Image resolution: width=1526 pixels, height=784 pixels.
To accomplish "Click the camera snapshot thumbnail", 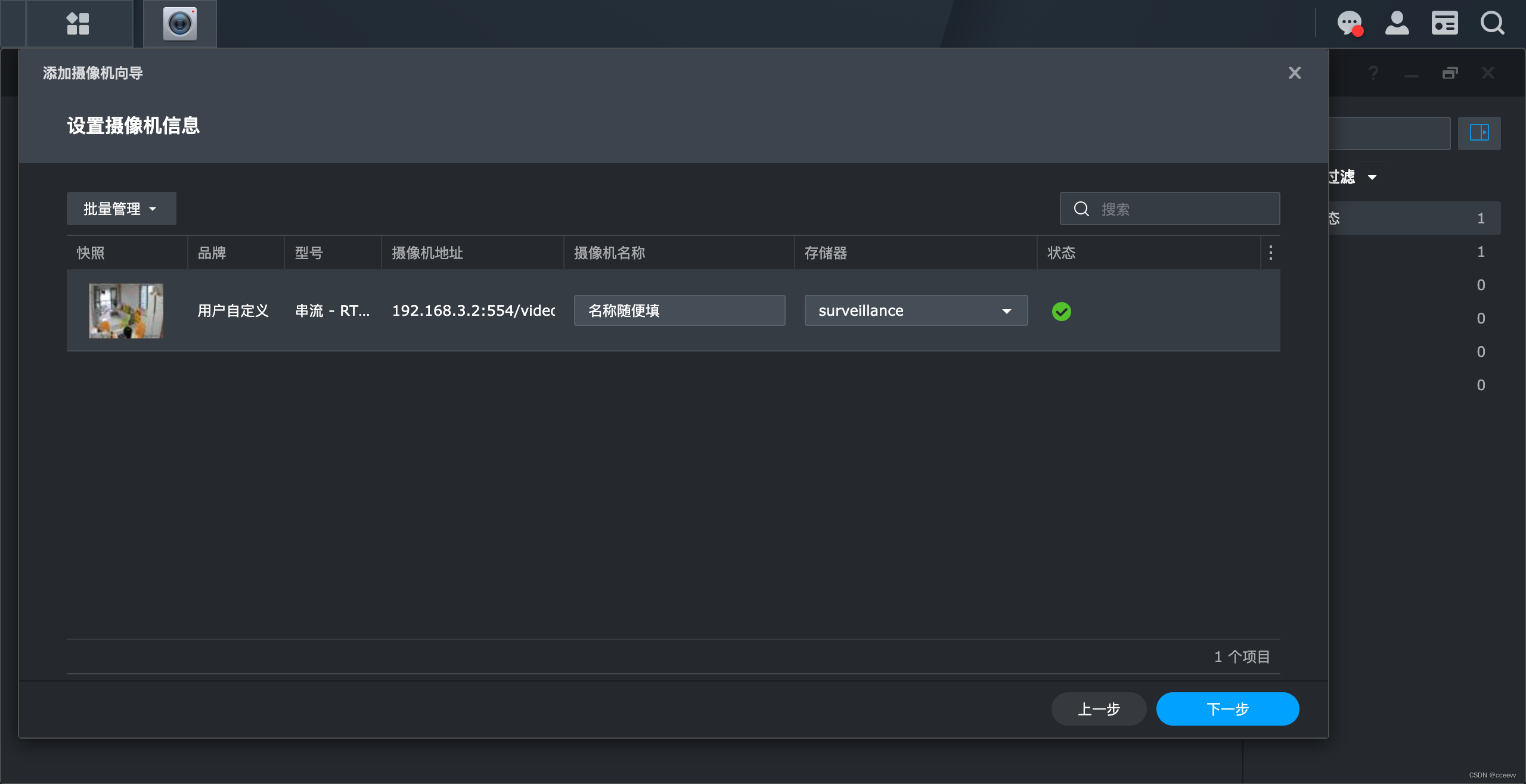I will pos(126,310).
